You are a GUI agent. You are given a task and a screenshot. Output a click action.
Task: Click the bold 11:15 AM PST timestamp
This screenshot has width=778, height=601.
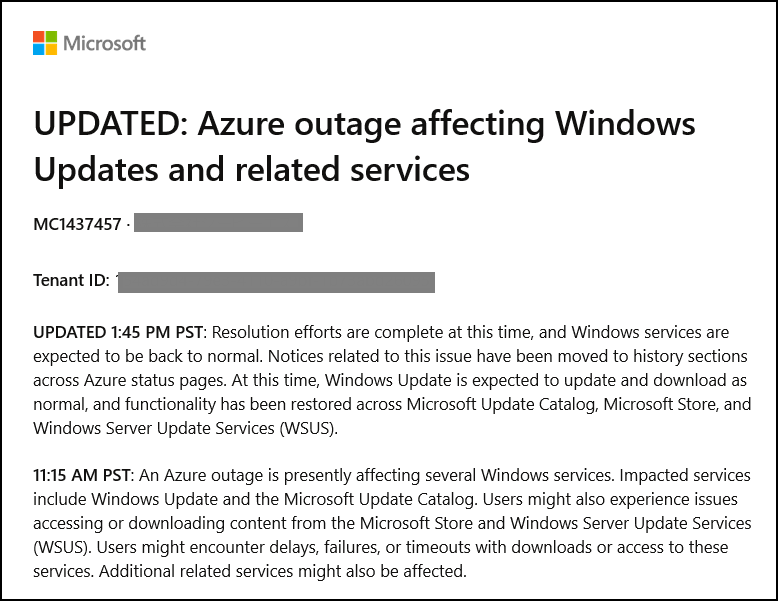pos(82,475)
